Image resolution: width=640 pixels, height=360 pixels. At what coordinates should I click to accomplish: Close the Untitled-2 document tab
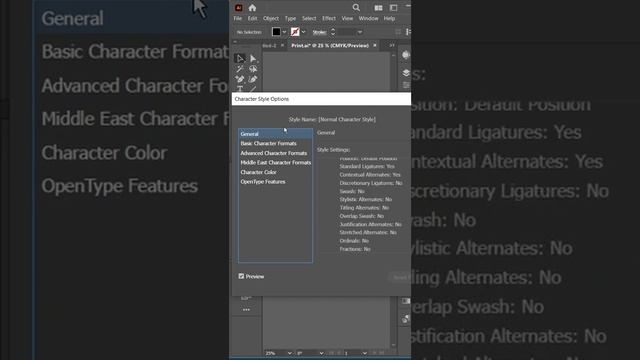coord(282,45)
